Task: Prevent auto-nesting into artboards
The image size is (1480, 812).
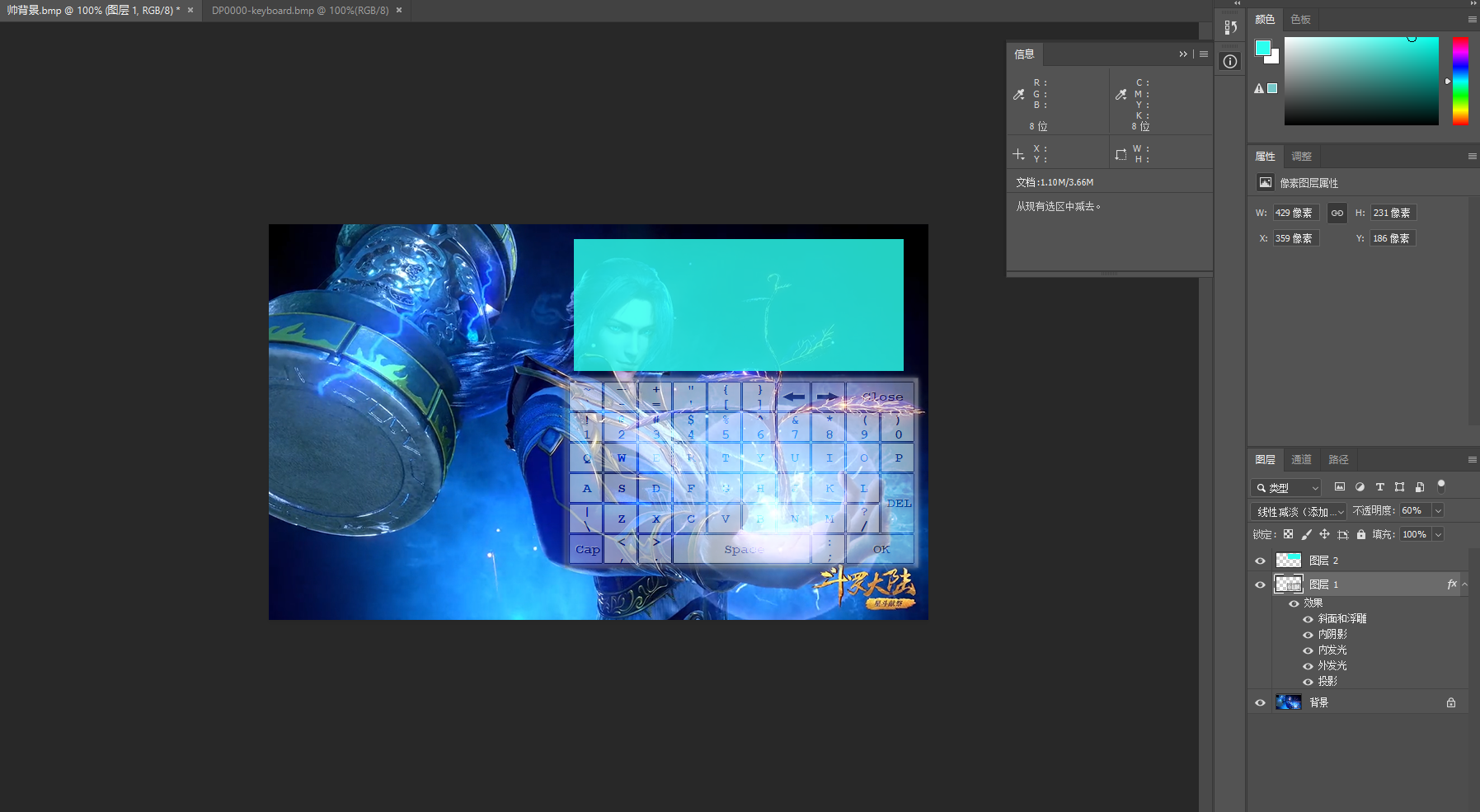Action: pos(1343,534)
